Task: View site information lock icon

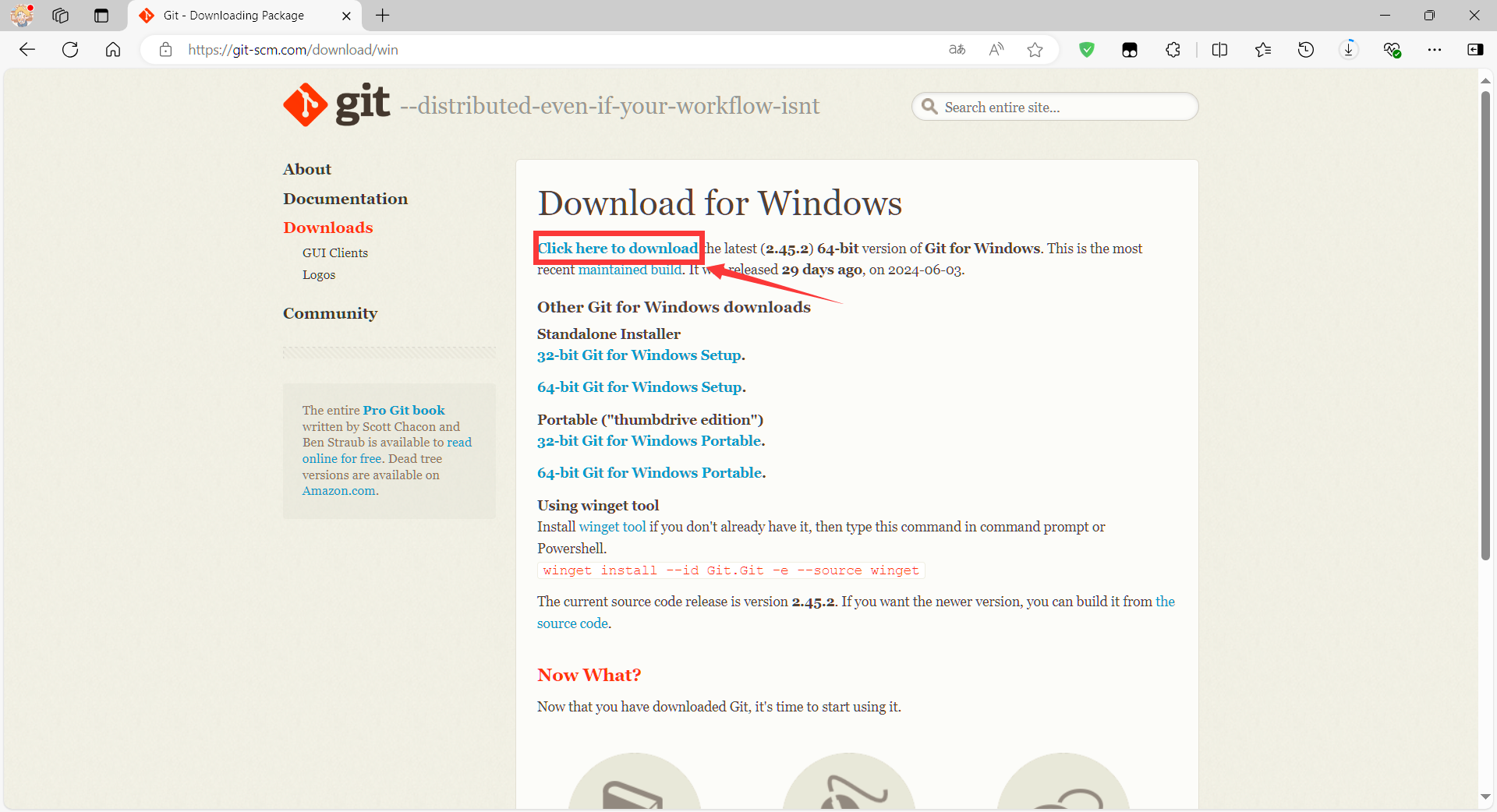Action: (x=165, y=50)
